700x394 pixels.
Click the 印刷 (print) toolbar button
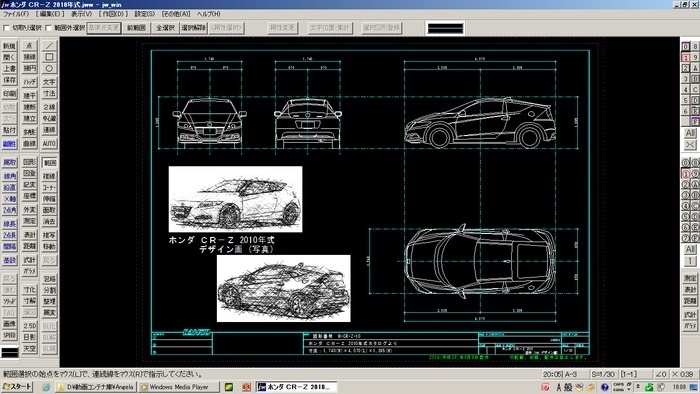pos(9,94)
